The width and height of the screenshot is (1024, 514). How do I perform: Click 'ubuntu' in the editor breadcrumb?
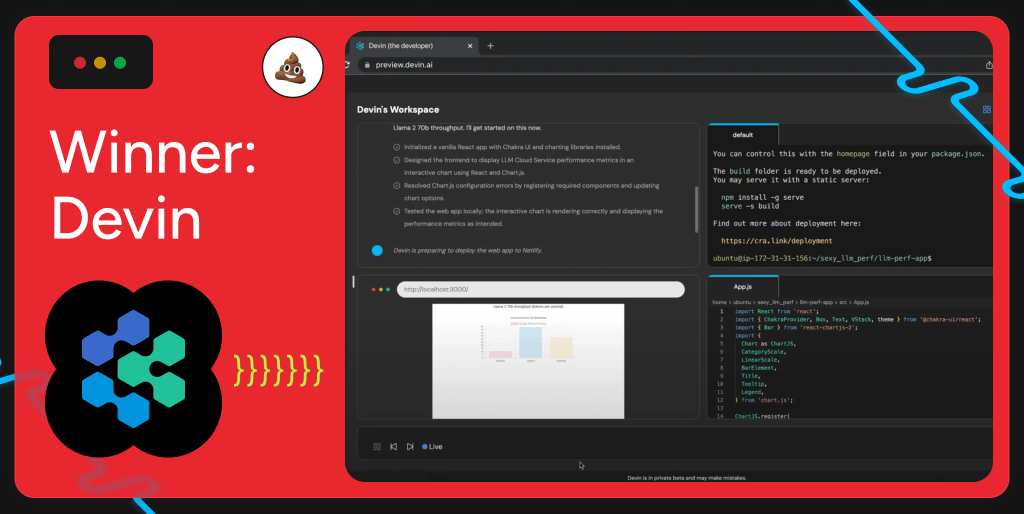[743, 302]
